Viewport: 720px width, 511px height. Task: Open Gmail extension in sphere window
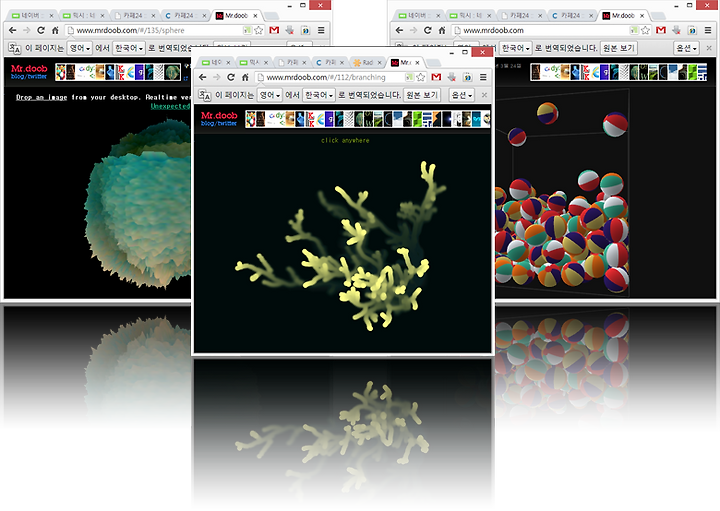tap(274, 30)
